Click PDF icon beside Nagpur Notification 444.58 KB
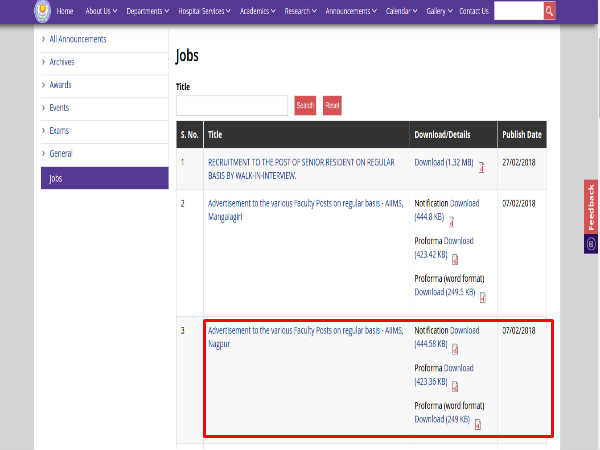This screenshot has width=600, height=450. [455, 349]
